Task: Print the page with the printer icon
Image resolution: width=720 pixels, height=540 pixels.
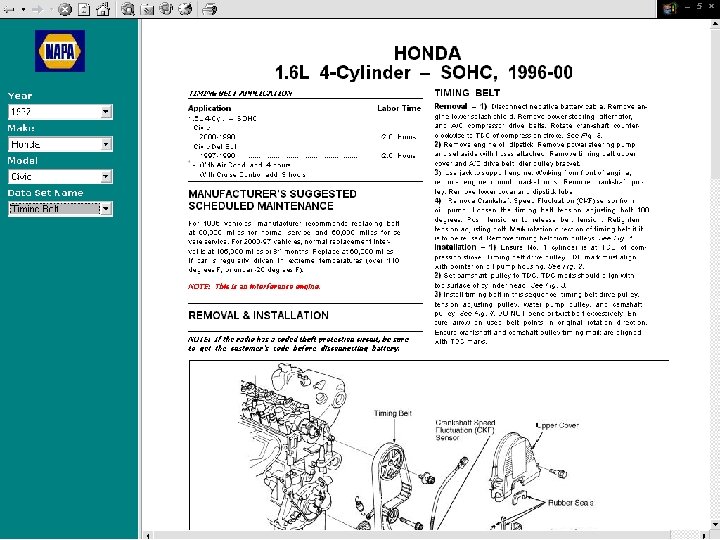Action: [209, 9]
